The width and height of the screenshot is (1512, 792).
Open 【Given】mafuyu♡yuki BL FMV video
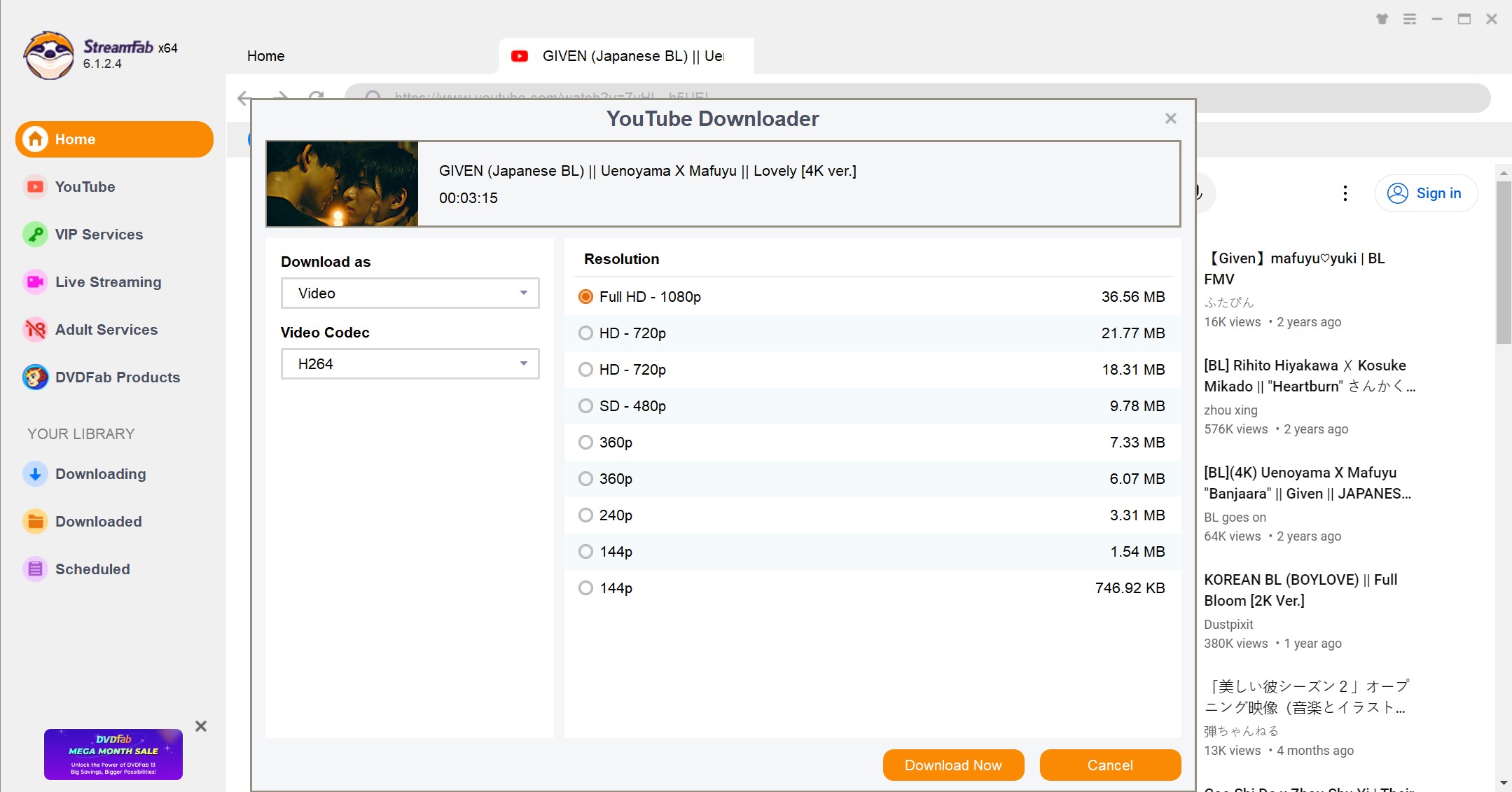(1294, 269)
